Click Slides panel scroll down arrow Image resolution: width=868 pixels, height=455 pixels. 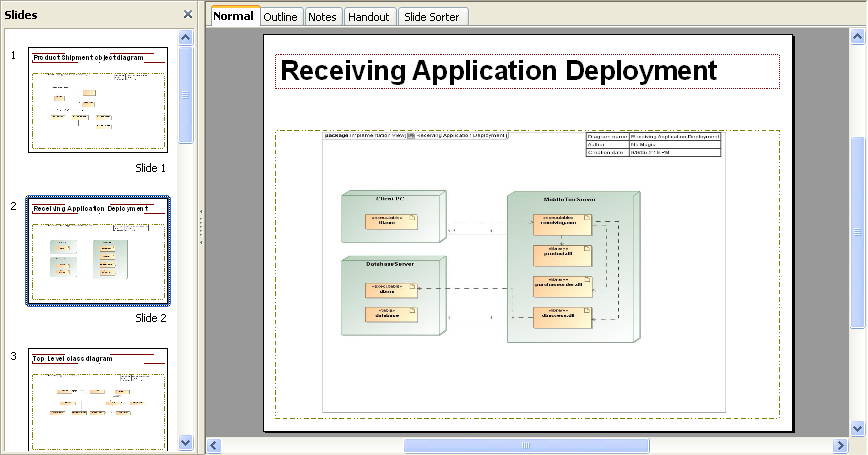click(186, 442)
